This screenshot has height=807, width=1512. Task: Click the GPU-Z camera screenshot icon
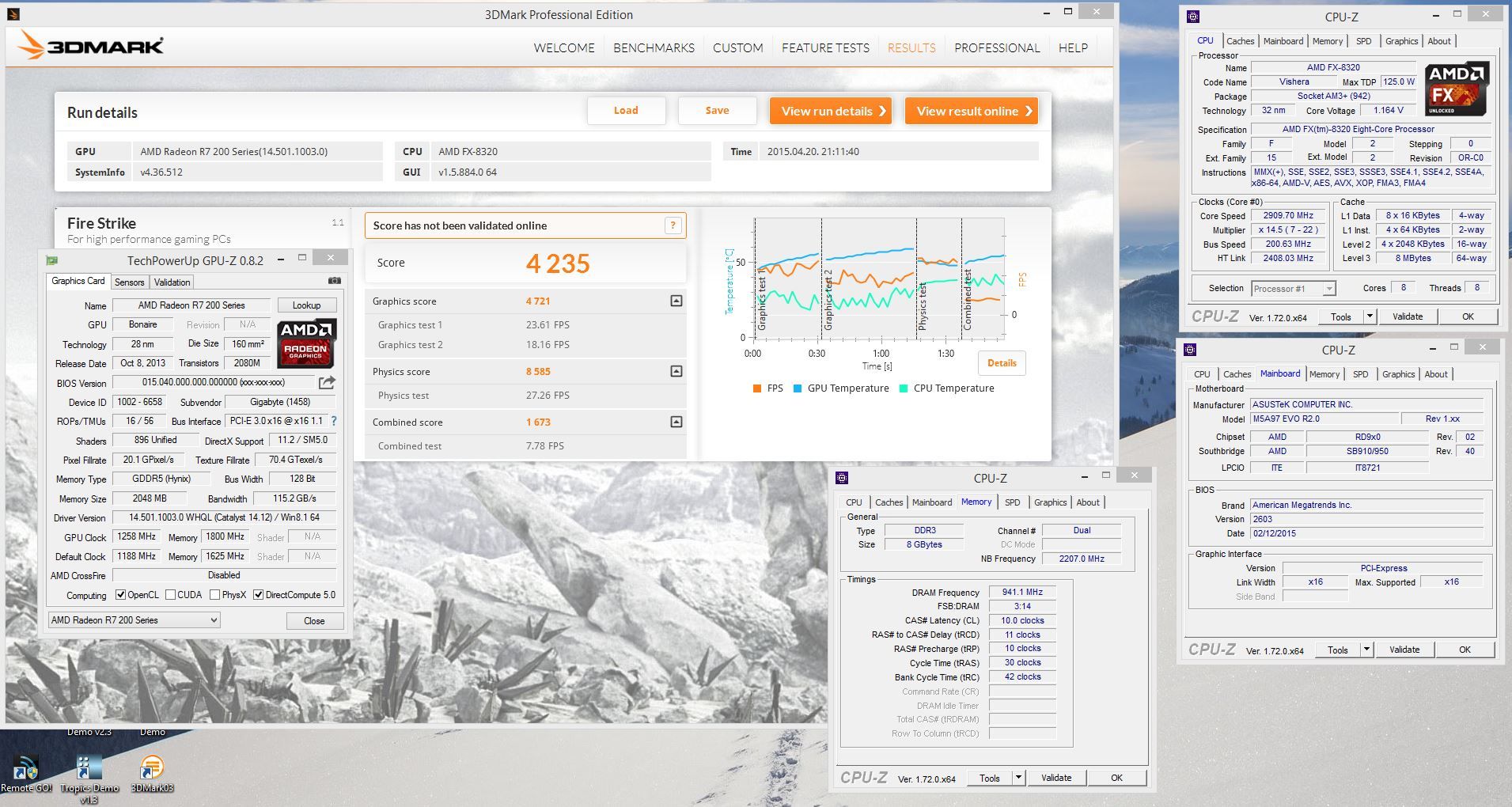pyautogui.click(x=334, y=281)
